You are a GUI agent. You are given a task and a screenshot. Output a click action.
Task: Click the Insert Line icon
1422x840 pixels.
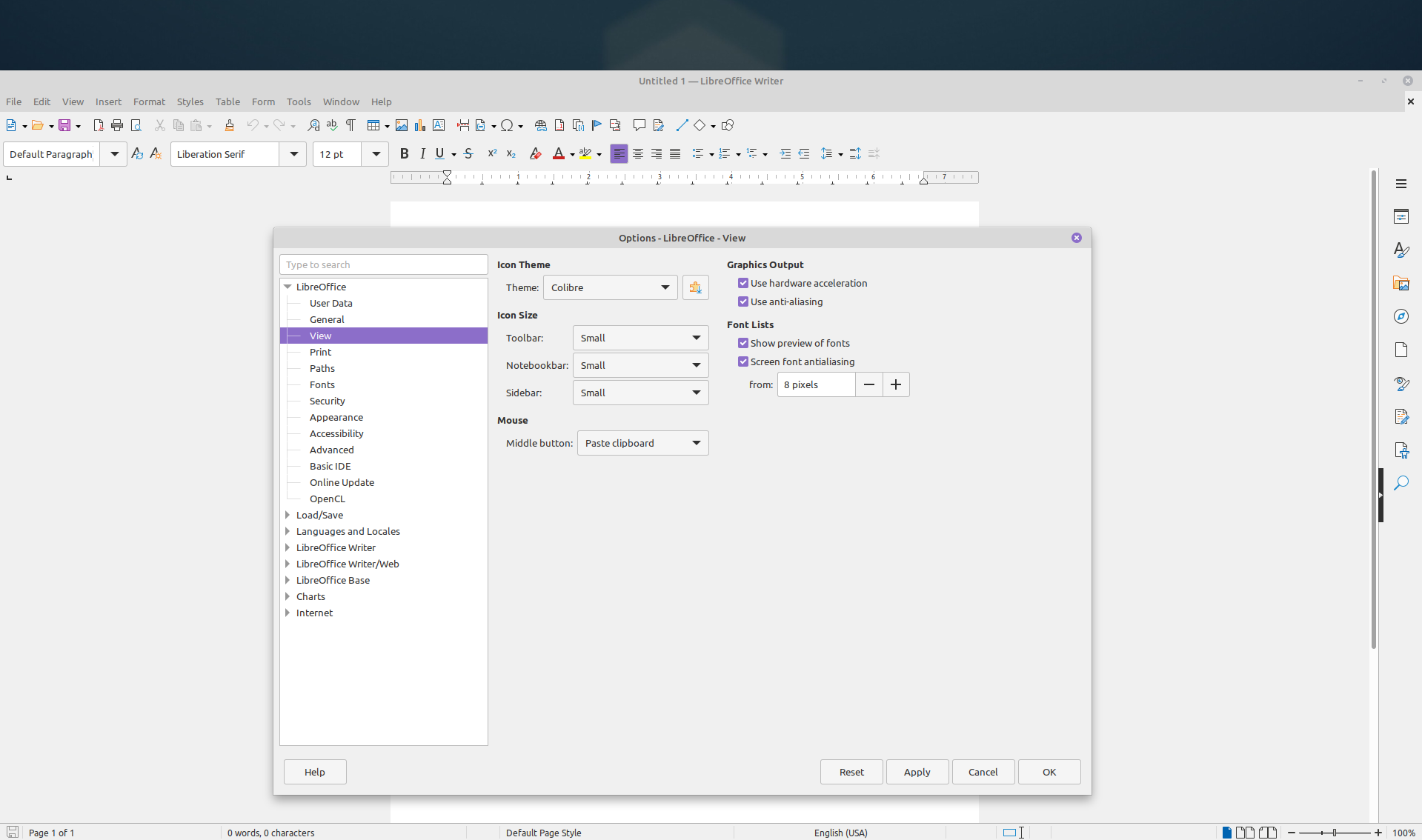682,126
